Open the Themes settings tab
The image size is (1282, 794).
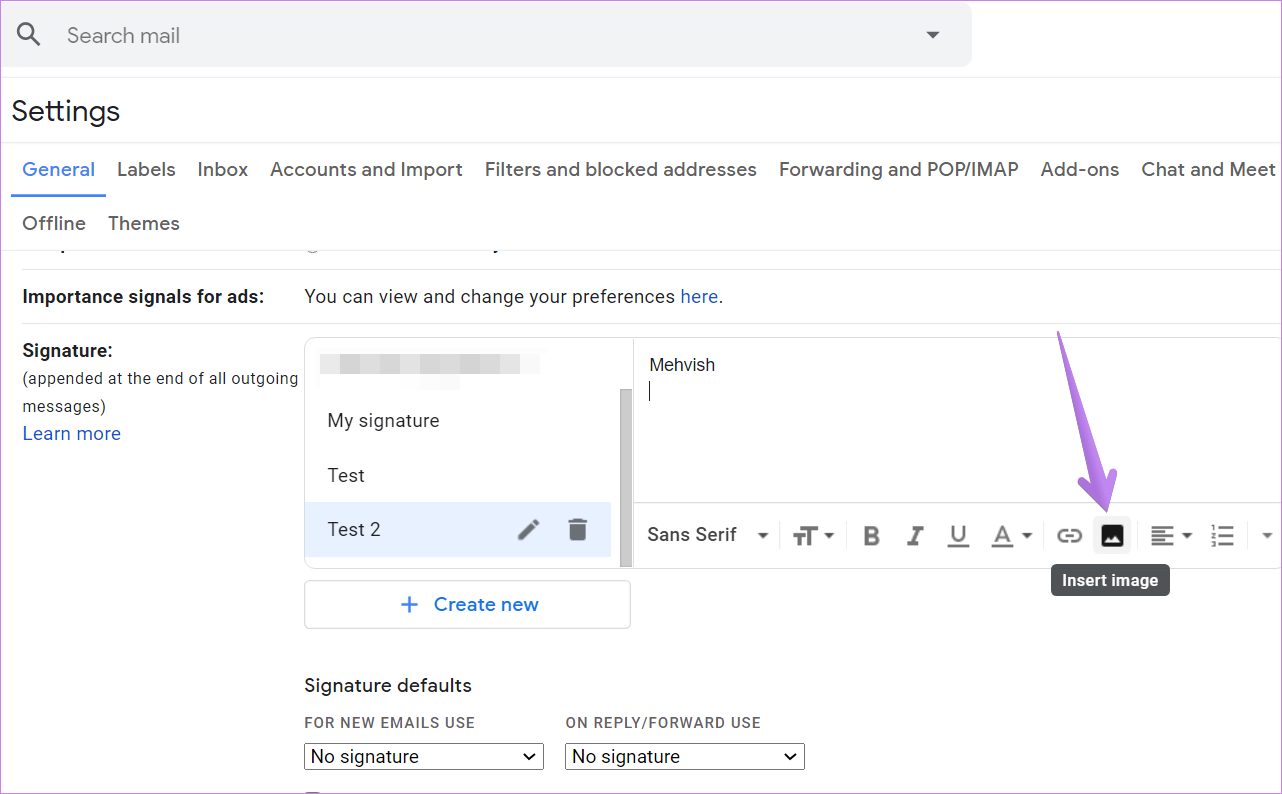coord(143,223)
